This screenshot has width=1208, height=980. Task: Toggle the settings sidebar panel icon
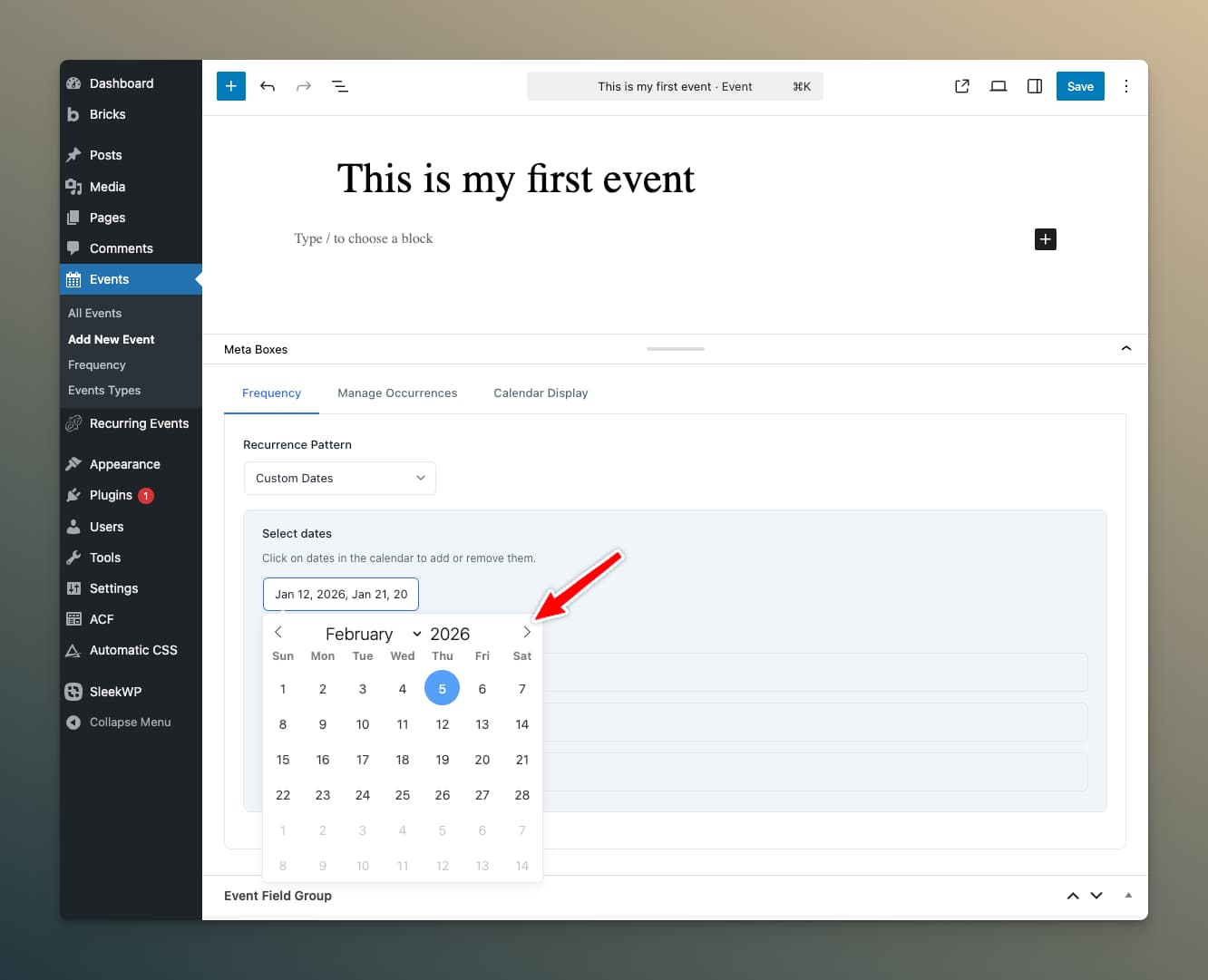coord(1035,86)
